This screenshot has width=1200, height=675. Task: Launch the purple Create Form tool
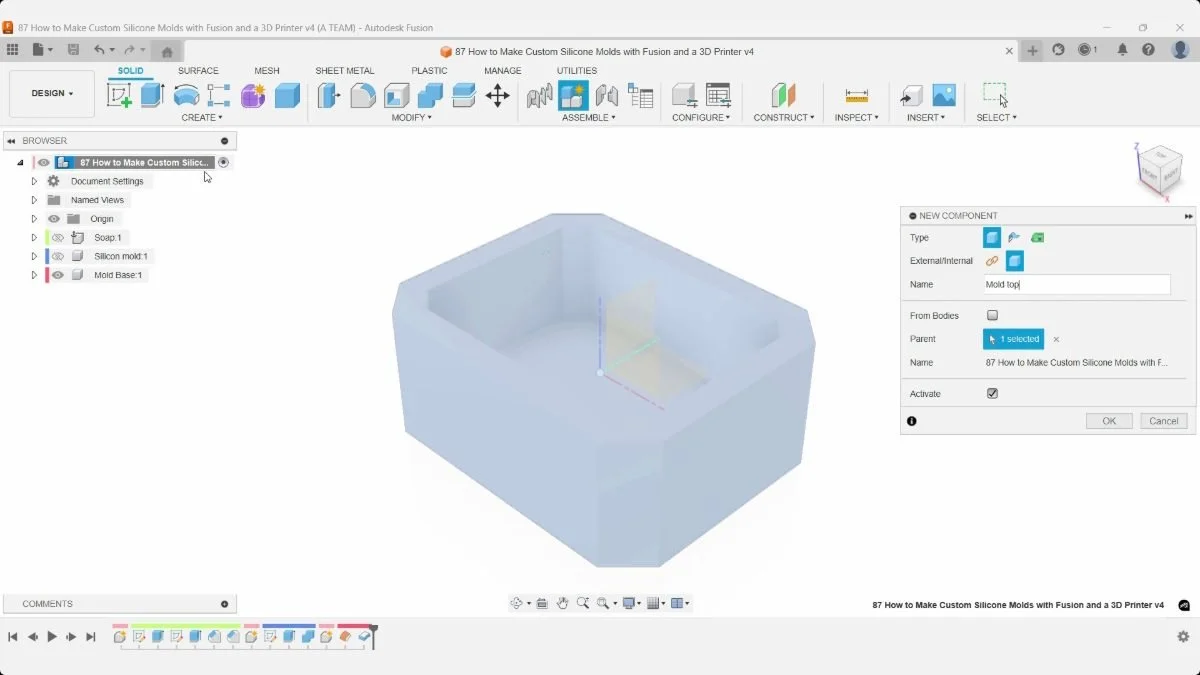click(x=253, y=95)
